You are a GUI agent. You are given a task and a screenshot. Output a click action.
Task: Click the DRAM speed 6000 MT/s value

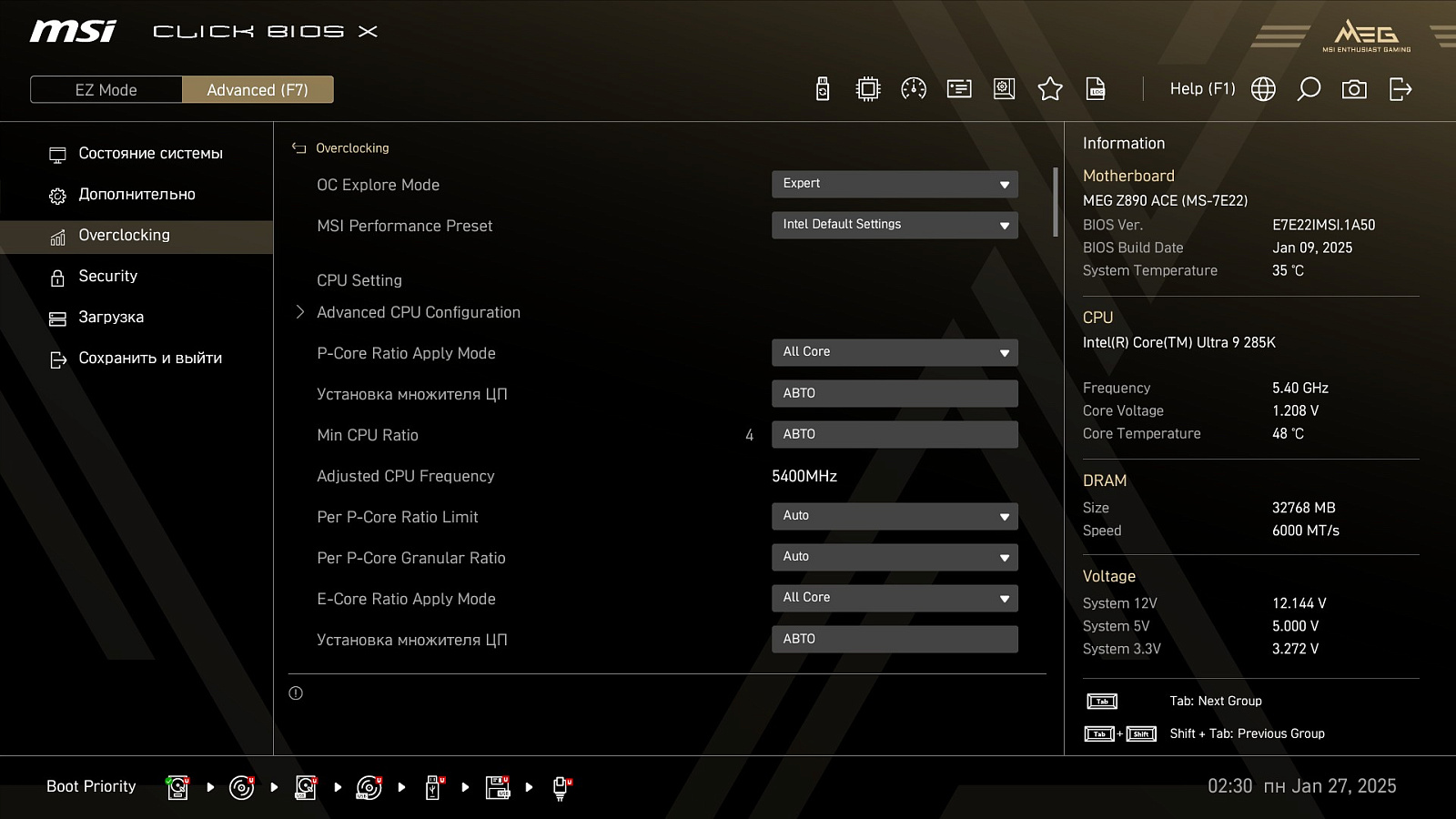coord(1306,531)
